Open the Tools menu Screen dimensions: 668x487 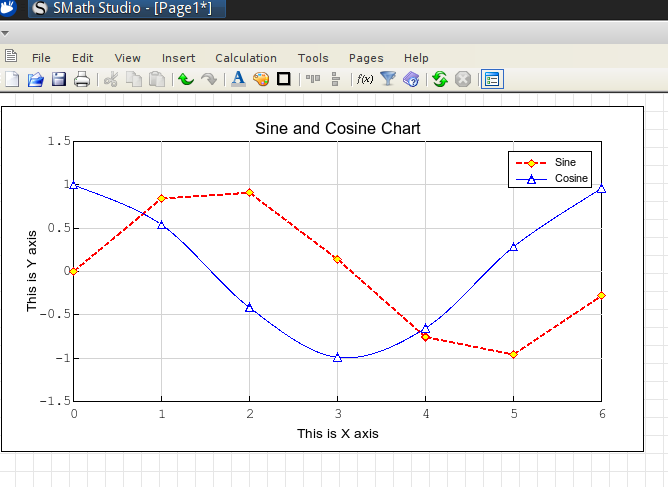[x=313, y=58]
